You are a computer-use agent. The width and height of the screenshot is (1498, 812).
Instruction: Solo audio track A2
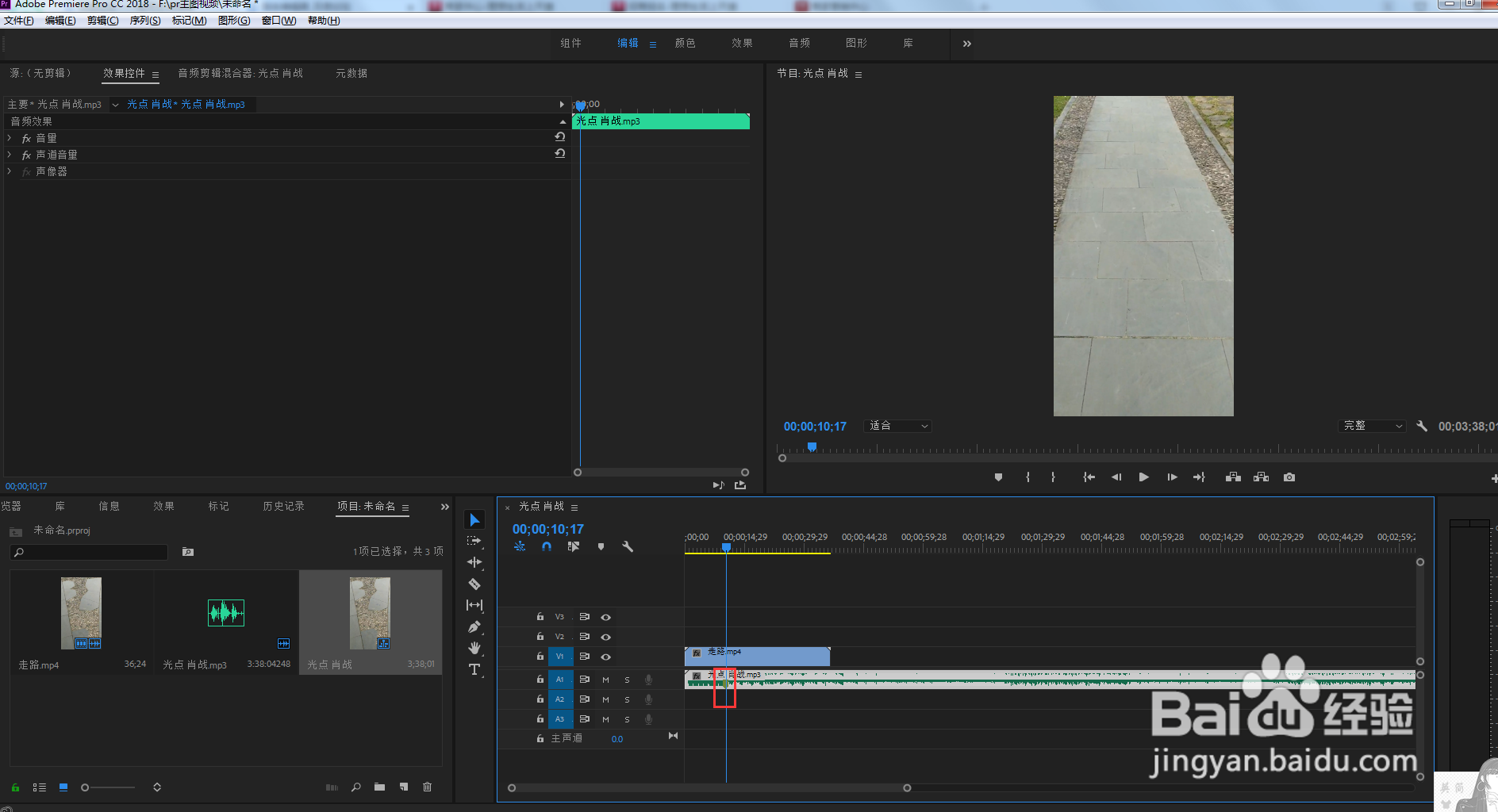tap(627, 699)
